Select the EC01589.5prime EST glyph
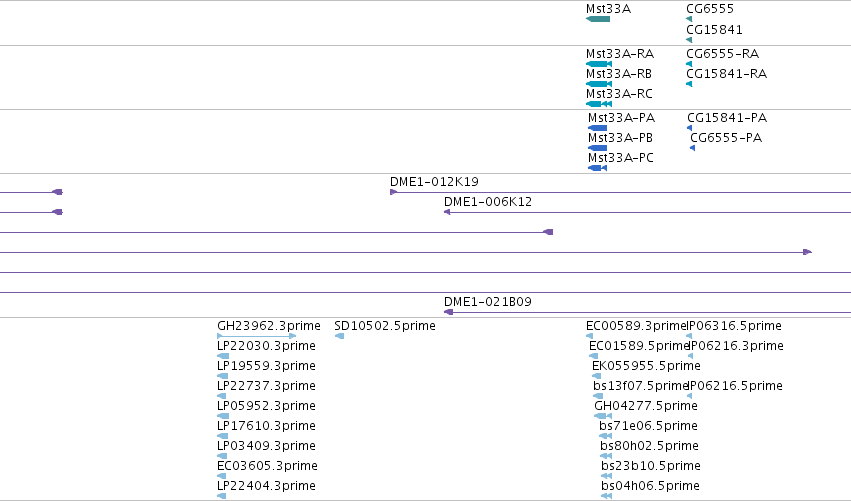 click(593, 356)
